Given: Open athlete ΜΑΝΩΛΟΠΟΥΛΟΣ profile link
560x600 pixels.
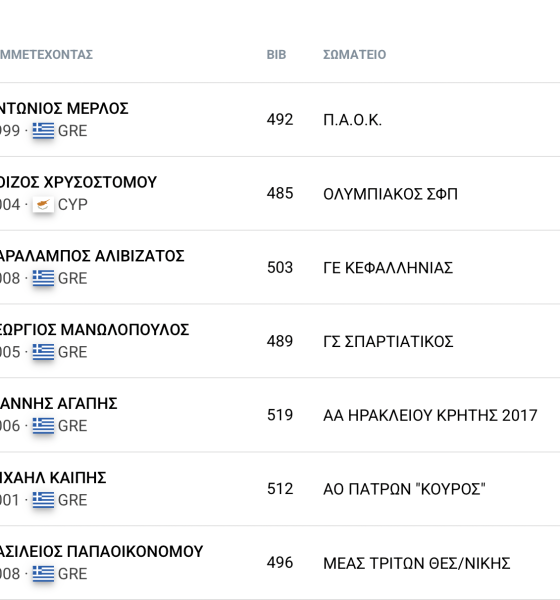Looking at the screenshot, I should coord(94,330).
